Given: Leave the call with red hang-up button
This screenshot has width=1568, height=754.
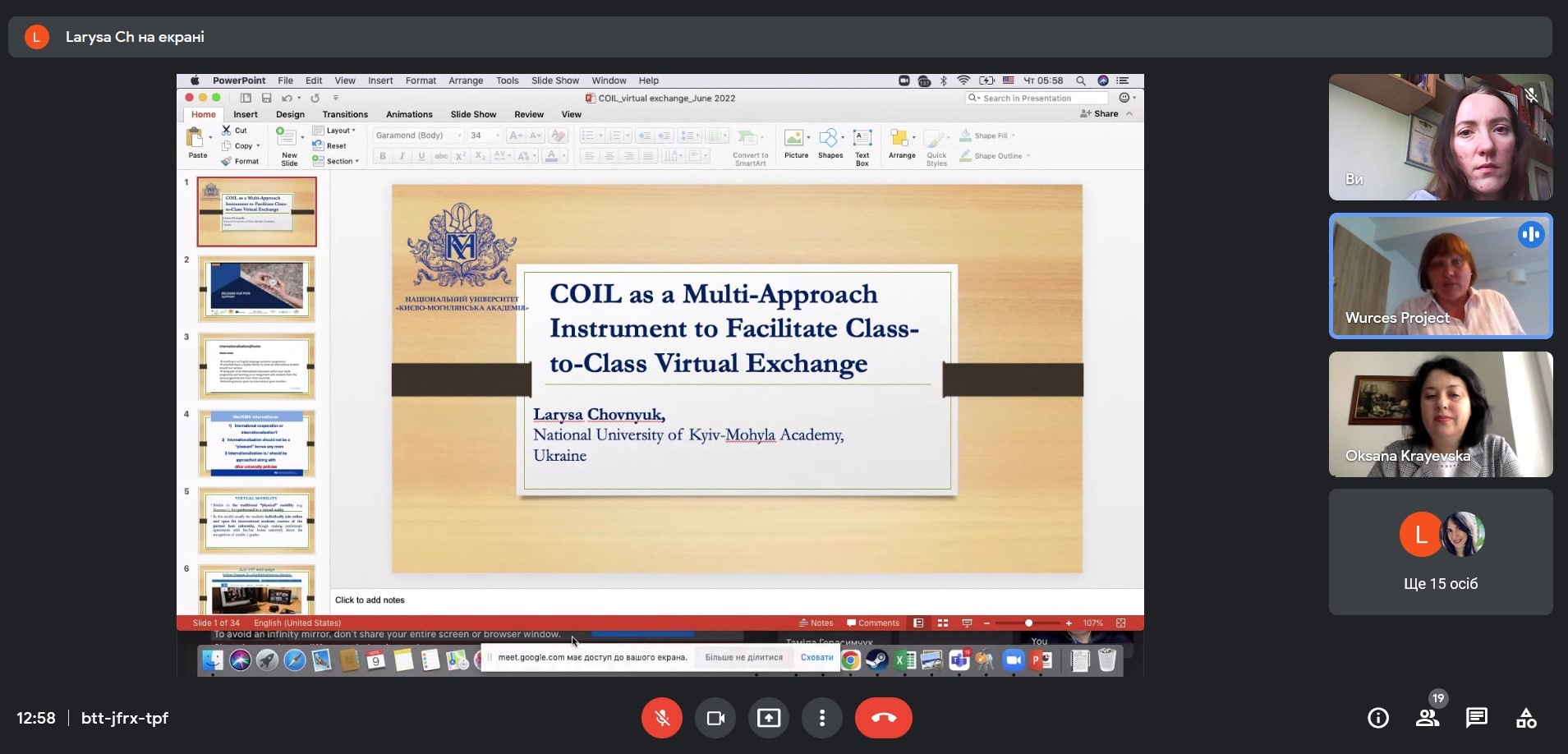Looking at the screenshot, I should [x=883, y=718].
